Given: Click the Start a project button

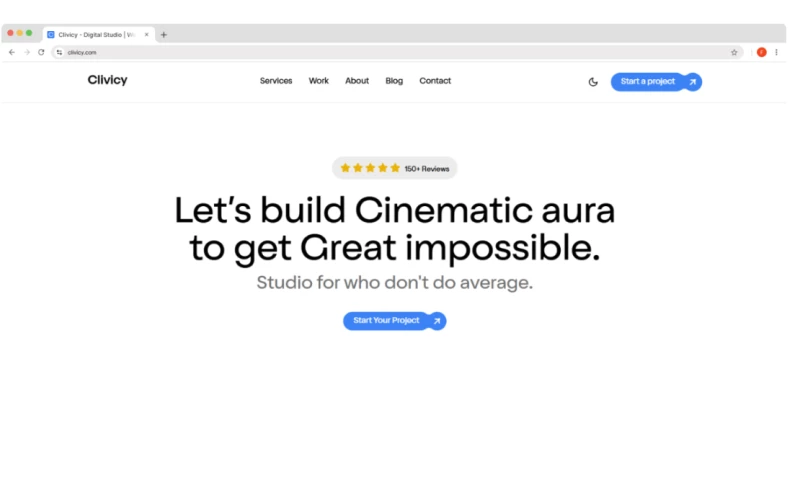Looking at the screenshot, I should (x=656, y=82).
